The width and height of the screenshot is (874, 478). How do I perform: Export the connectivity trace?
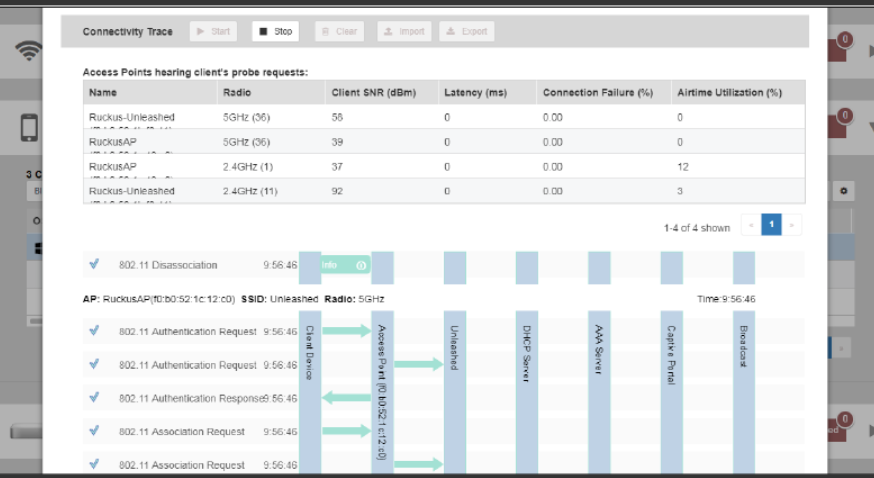(x=466, y=32)
